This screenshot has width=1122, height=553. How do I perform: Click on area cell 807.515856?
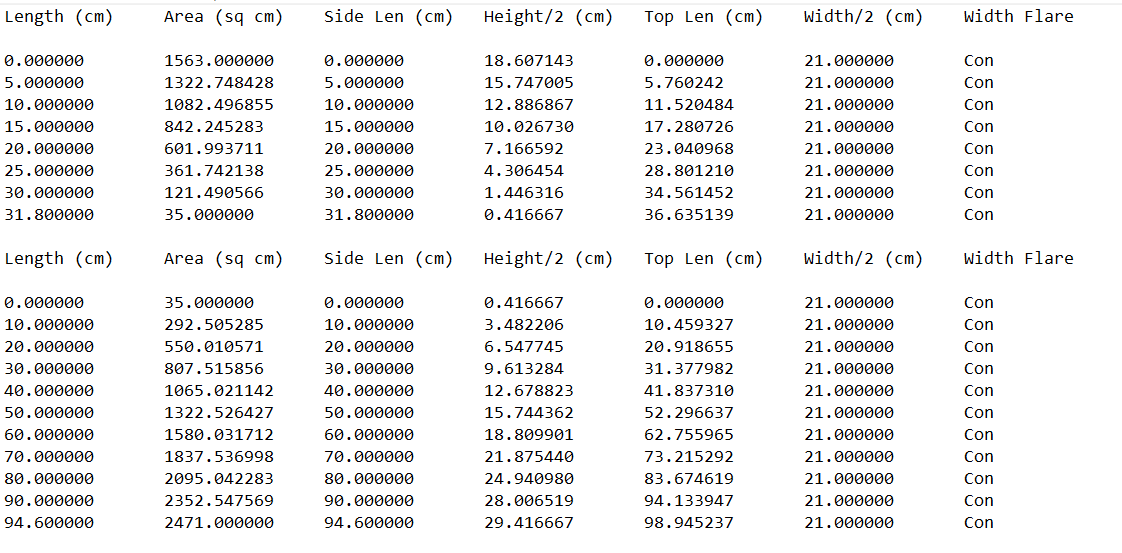pyautogui.click(x=213, y=369)
